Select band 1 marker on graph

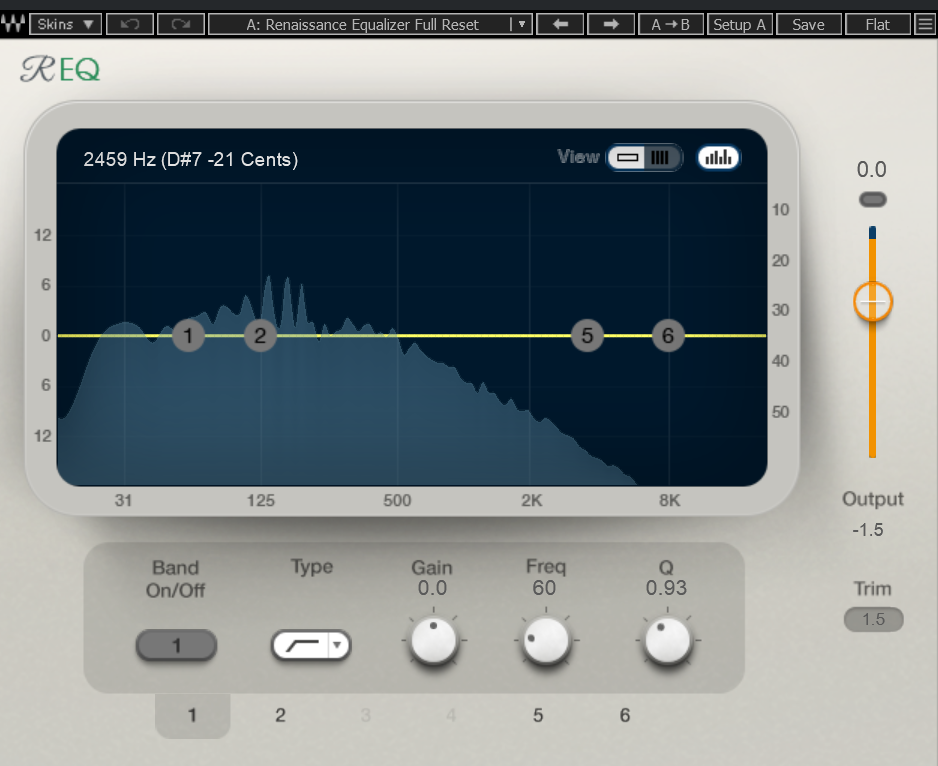[188, 336]
